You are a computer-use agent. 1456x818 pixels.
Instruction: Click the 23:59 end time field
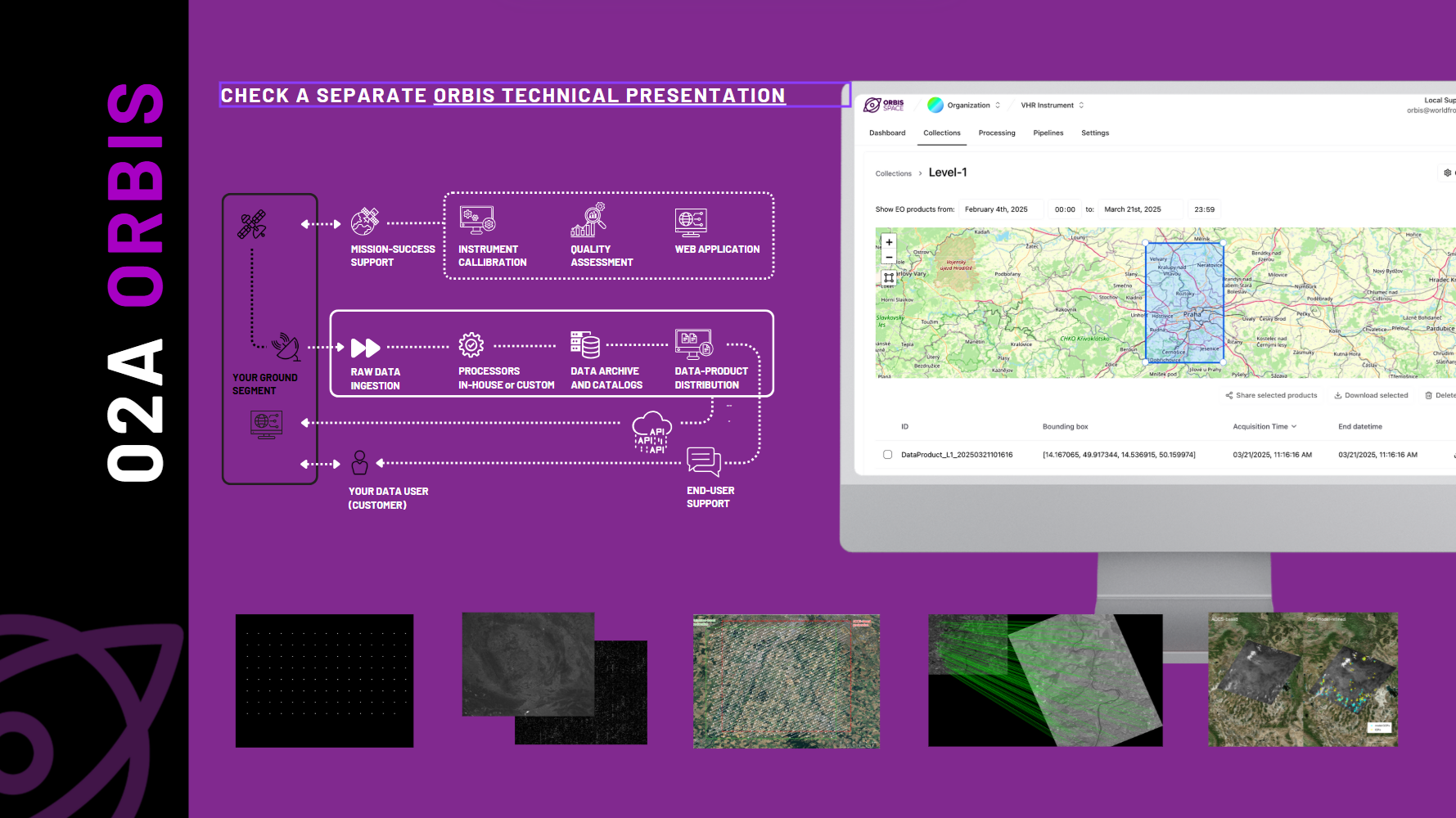[1204, 209]
